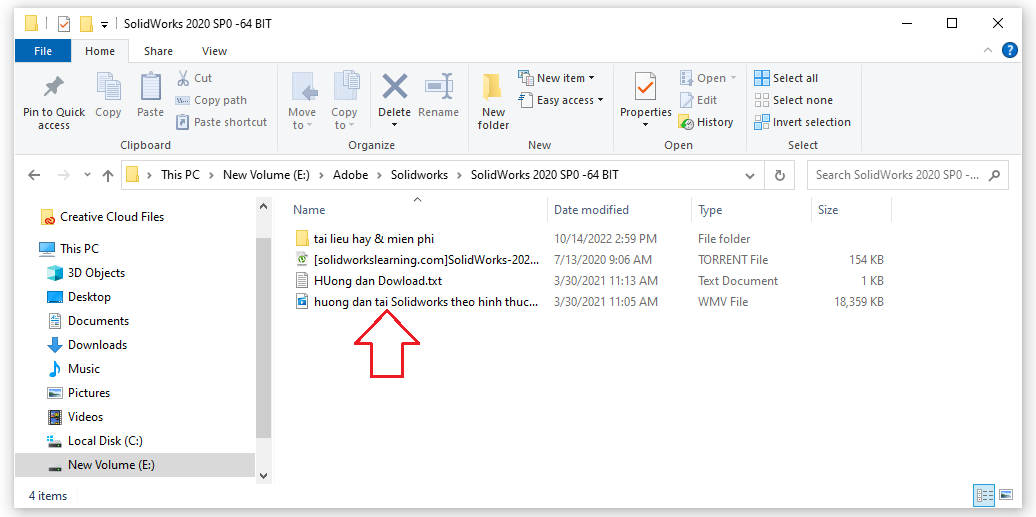Open the Share ribbon tab
This screenshot has height=517, width=1036.
pos(158,51)
